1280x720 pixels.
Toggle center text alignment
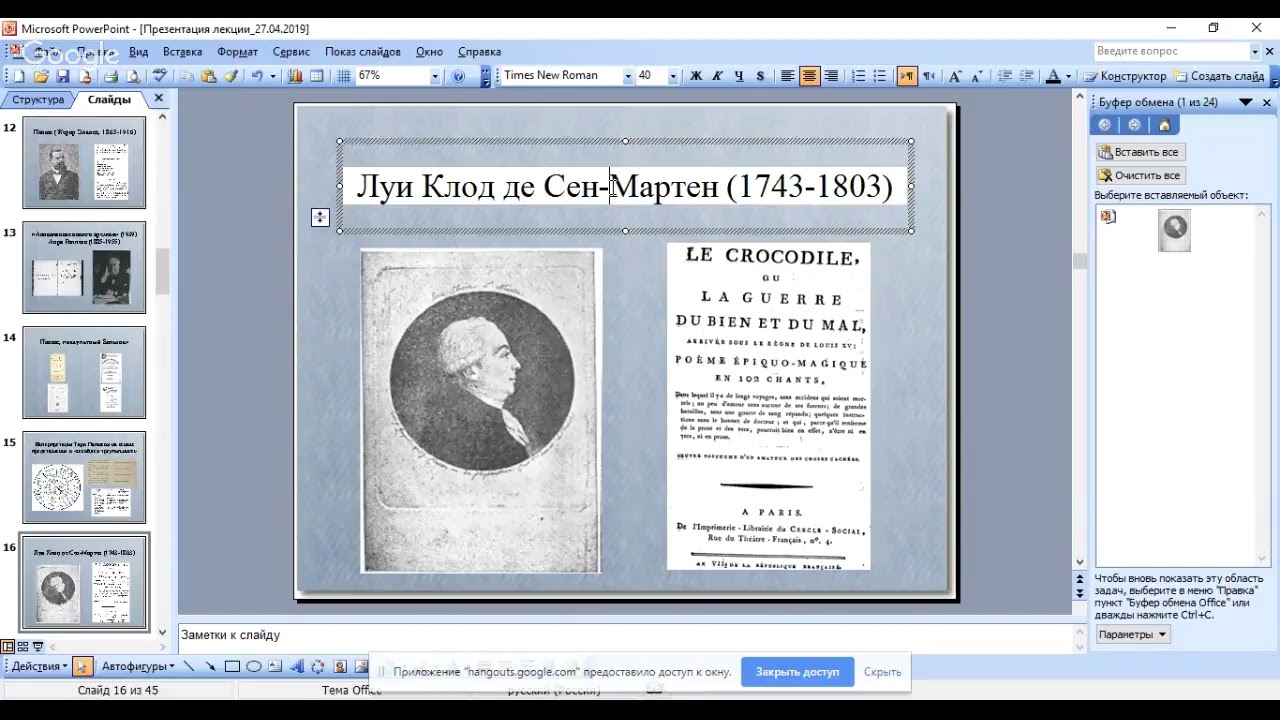tap(809, 76)
